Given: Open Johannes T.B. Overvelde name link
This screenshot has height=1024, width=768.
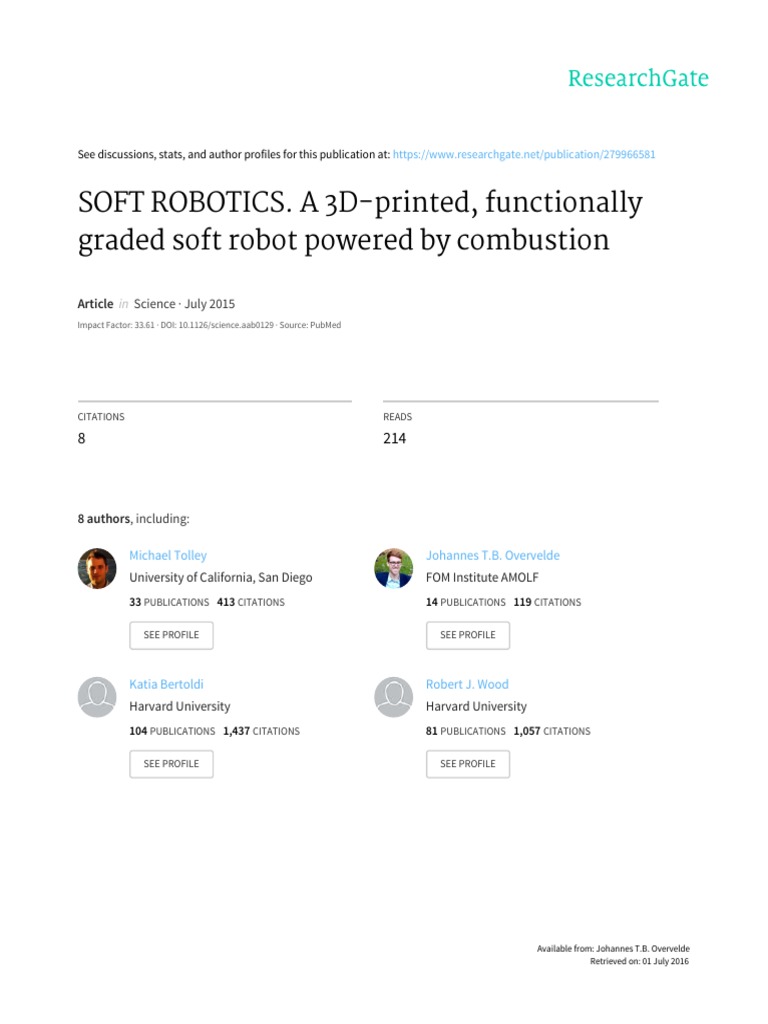Looking at the screenshot, I should (492, 555).
